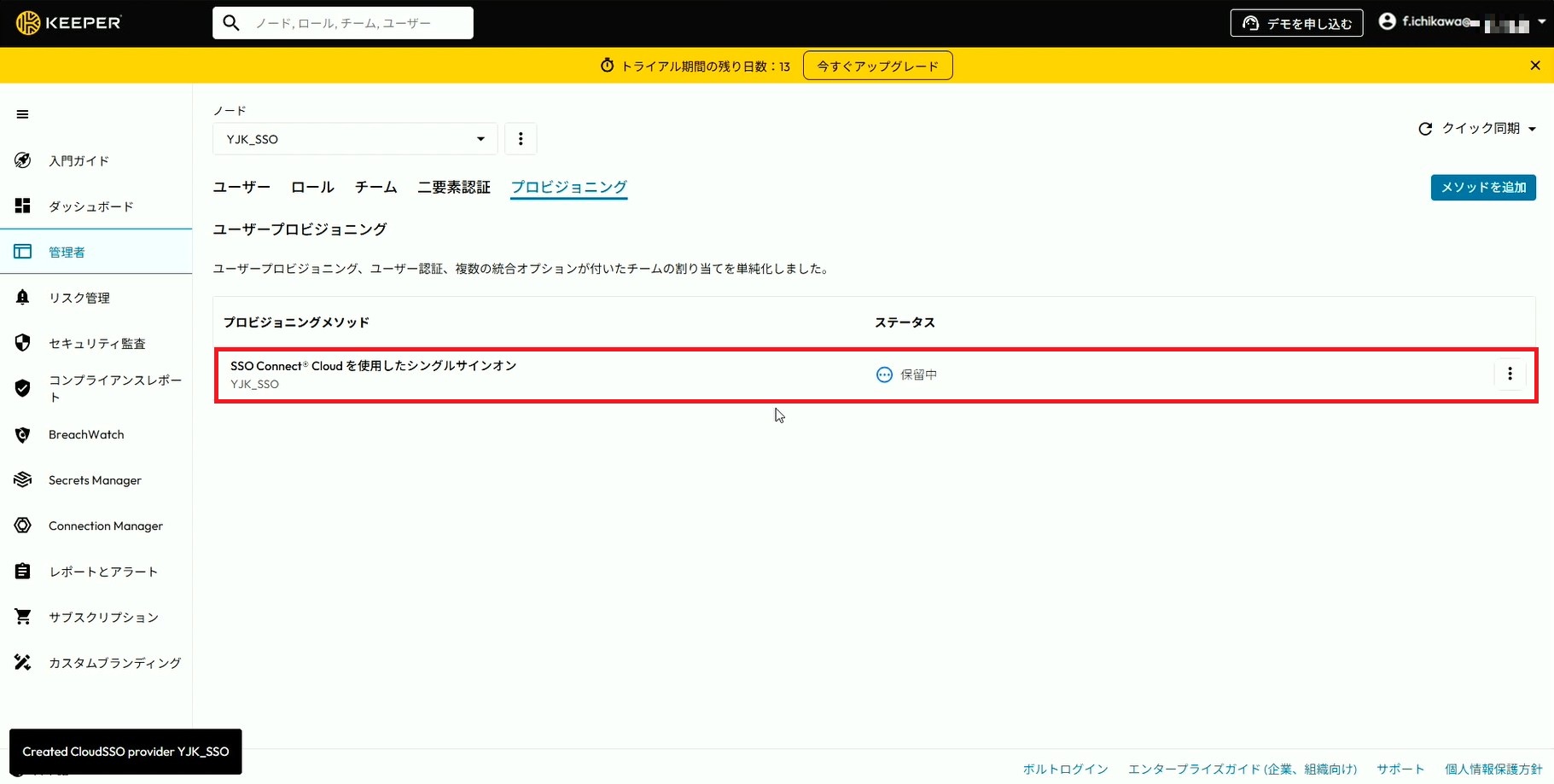The height and width of the screenshot is (784, 1554).
Task: Select Secrets Manager in the sidebar
Action: (x=94, y=479)
